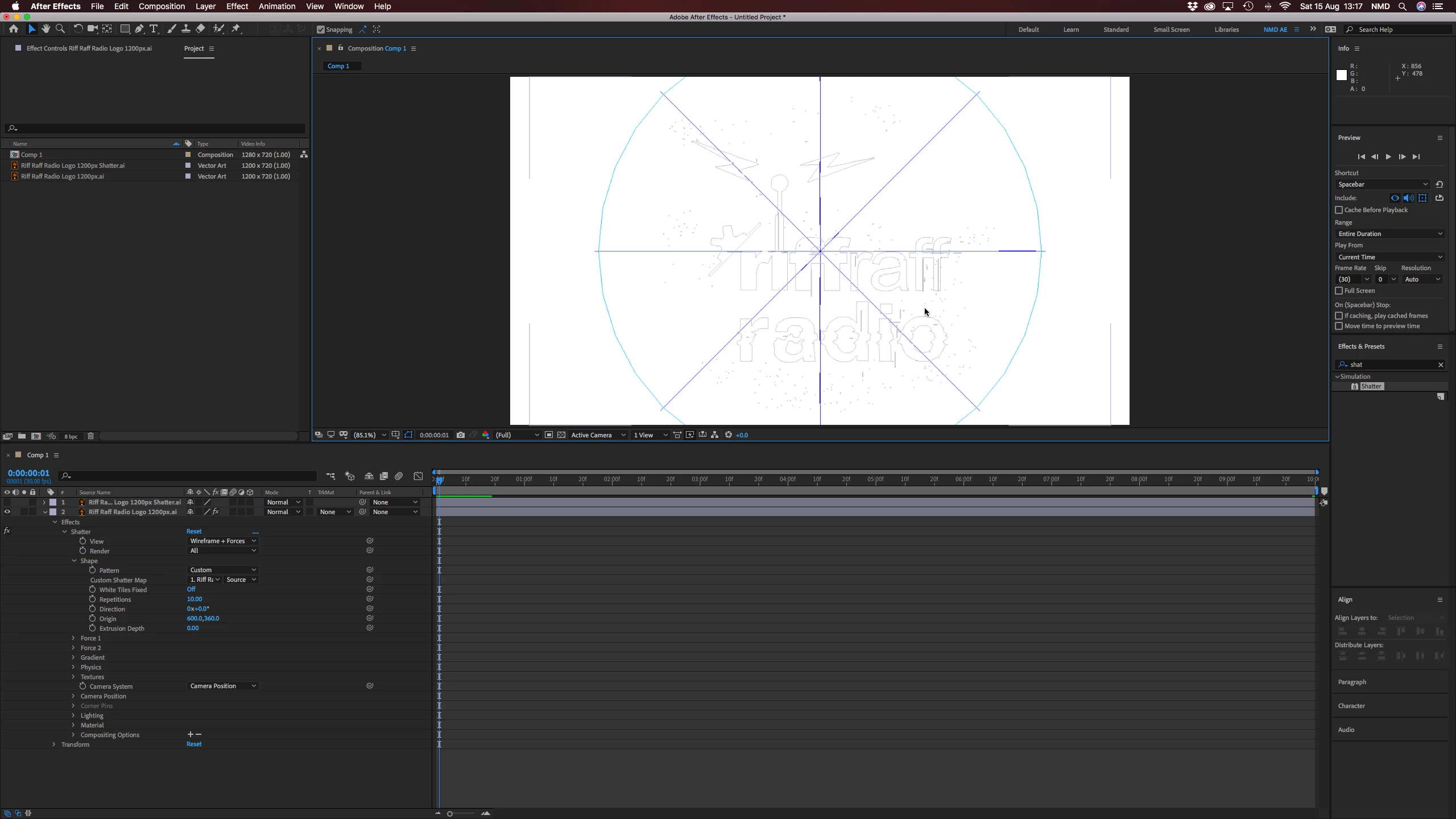Show layer 1 Shatter.ai with eye toggle
This screenshot has height=819, width=1456.
pyautogui.click(x=7, y=502)
